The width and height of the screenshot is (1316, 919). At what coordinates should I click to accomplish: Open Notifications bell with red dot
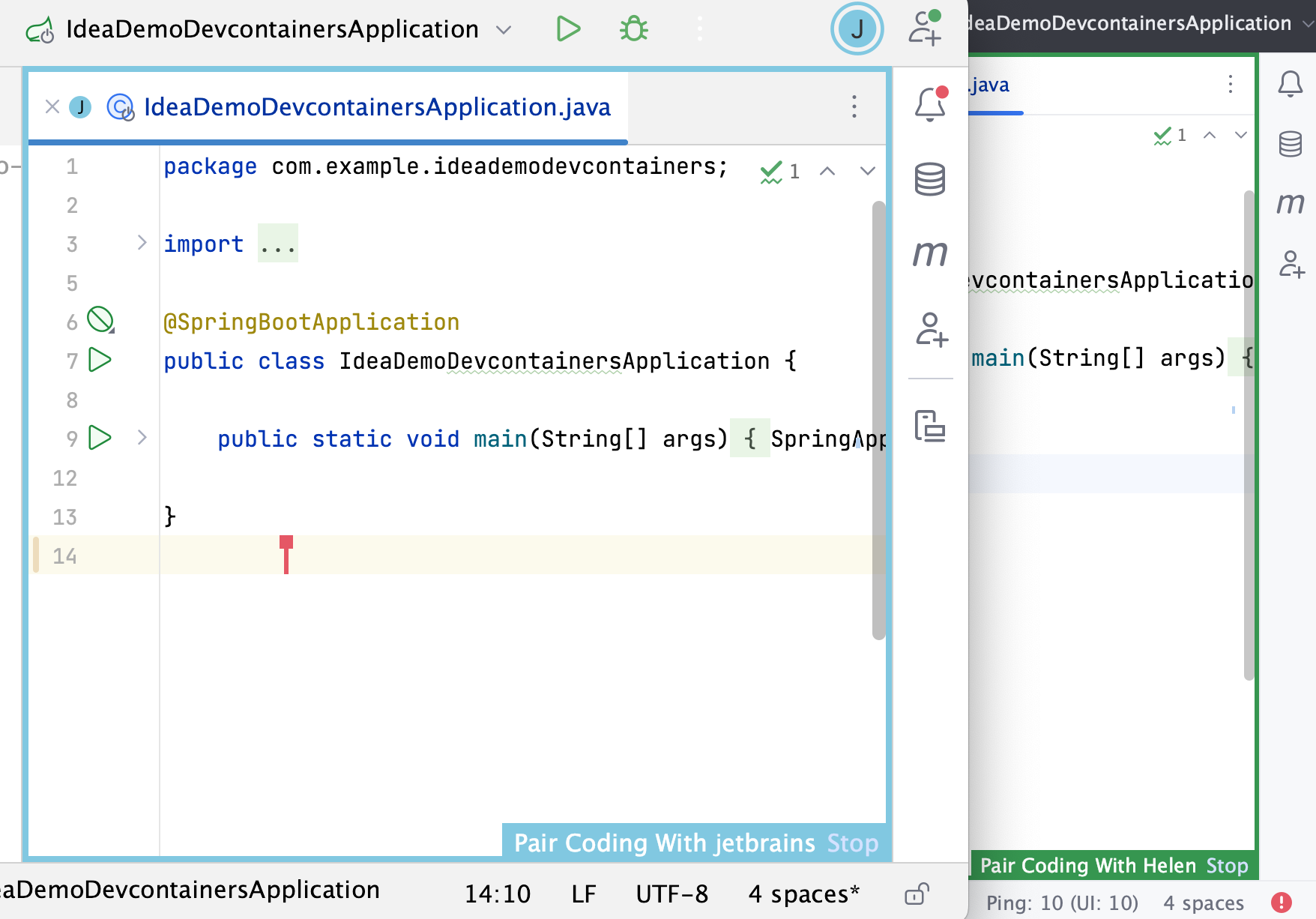[930, 104]
